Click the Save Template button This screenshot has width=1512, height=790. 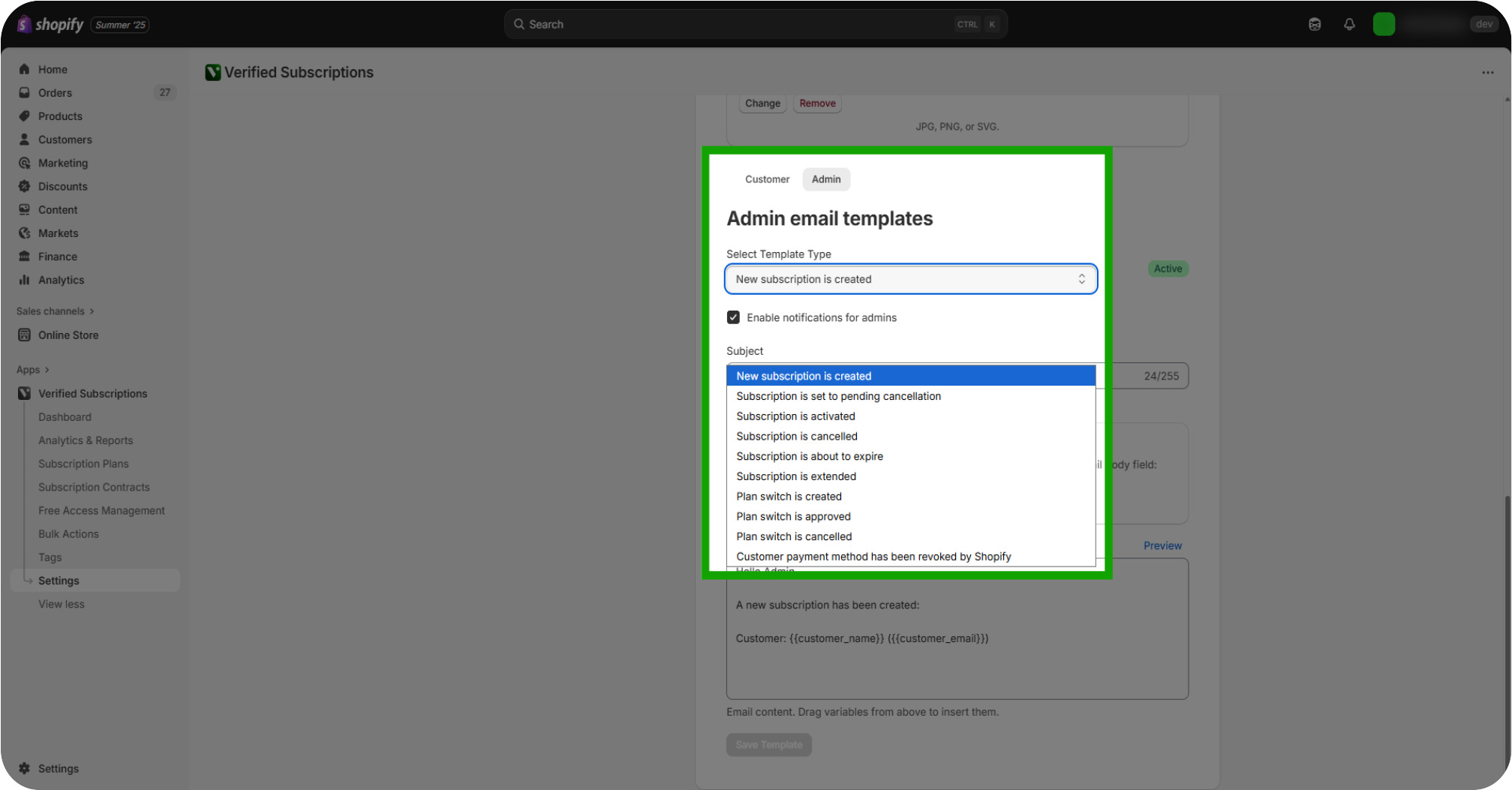click(x=768, y=744)
